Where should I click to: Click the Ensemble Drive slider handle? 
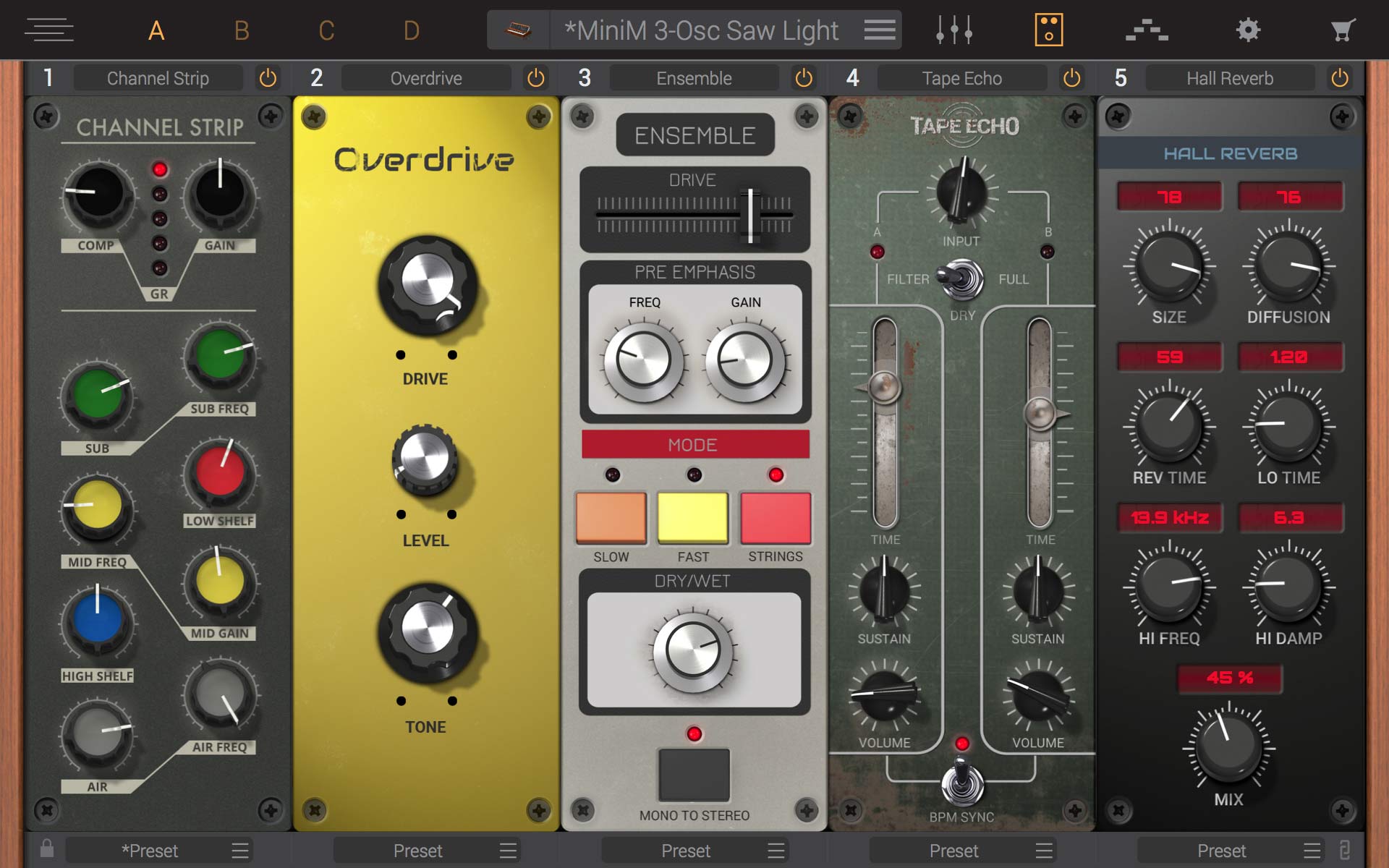point(750,215)
